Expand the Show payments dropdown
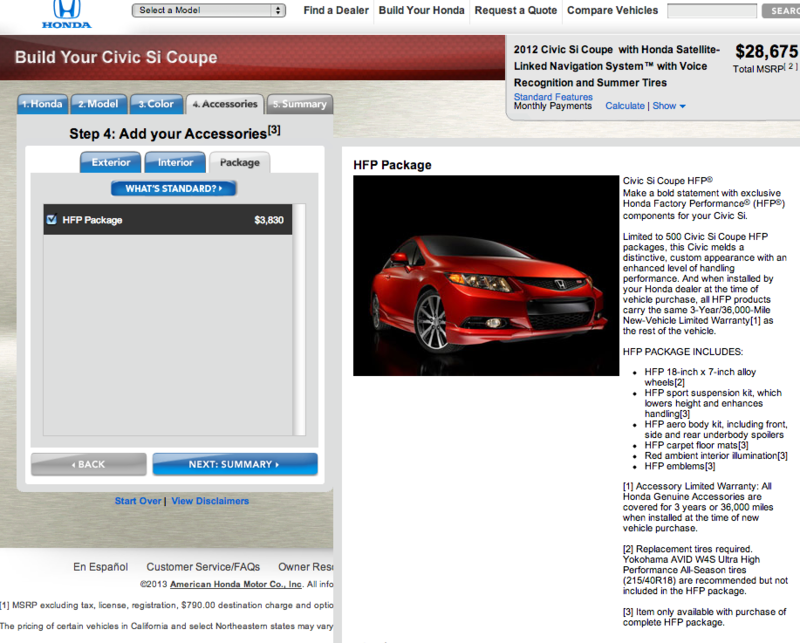The height and width of the screenshot is (643, 800). pyautogui.click(x=669, y=106)
